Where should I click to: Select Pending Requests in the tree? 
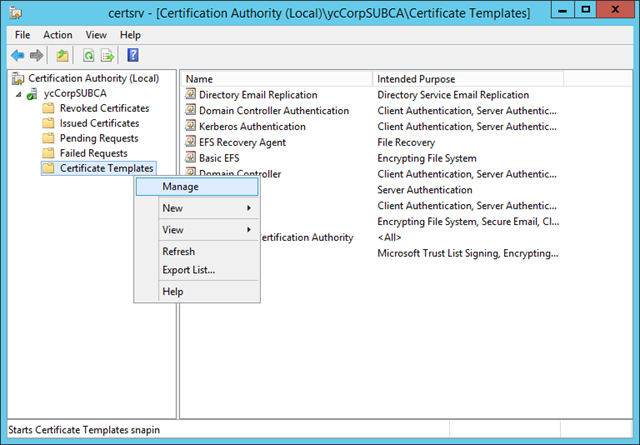coord(99,138)
